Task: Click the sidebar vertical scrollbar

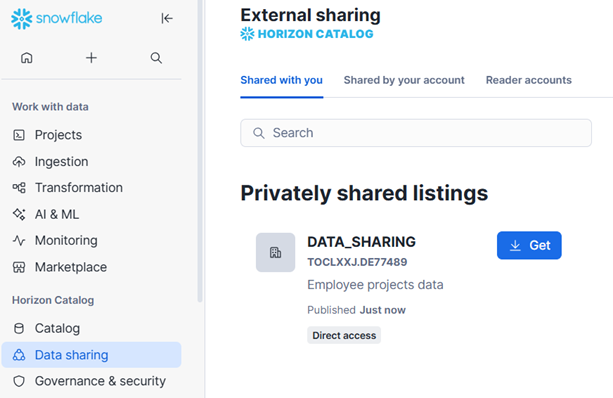Action: 200,151
